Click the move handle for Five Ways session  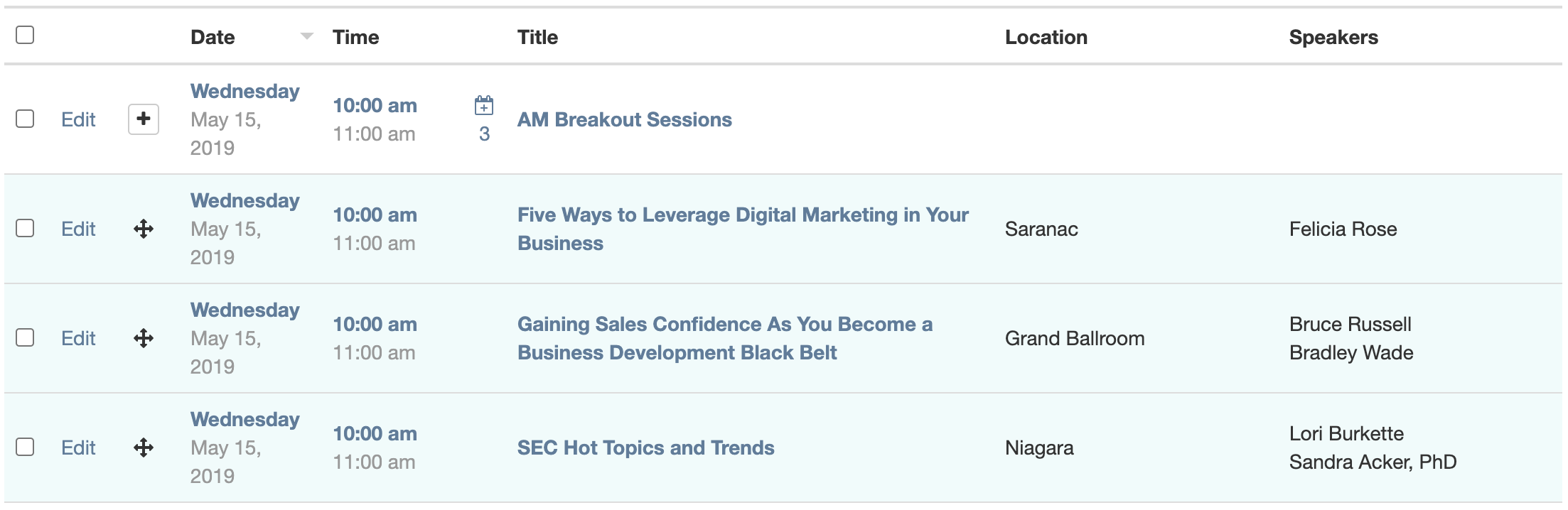tap(144, 229)
